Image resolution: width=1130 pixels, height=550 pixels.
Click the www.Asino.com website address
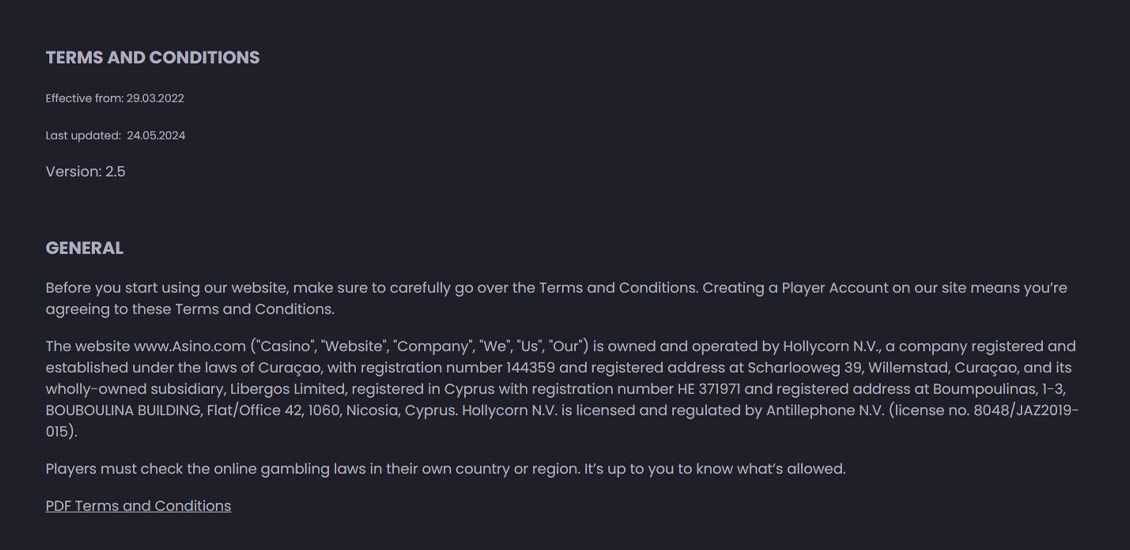point(190,347)
